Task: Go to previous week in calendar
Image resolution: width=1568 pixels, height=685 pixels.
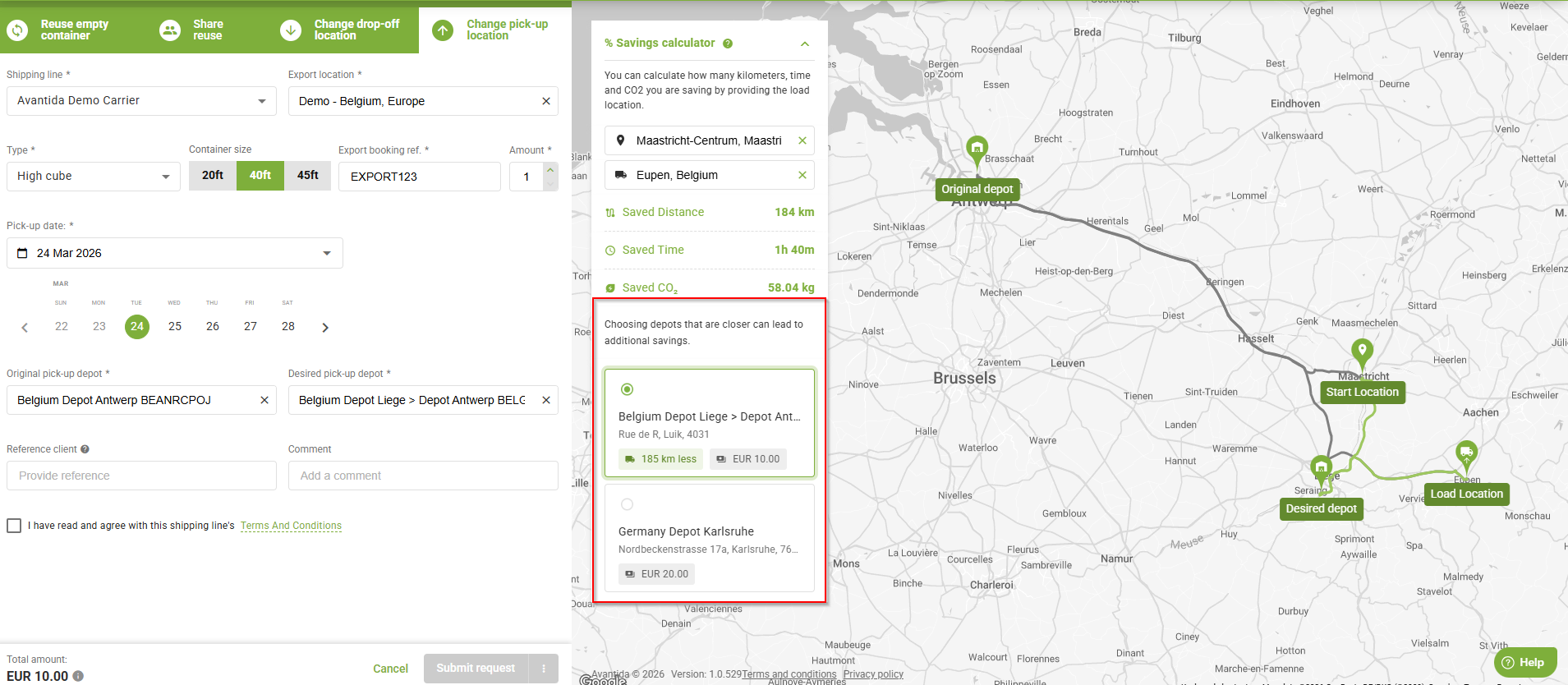Action: click(x=25, y=328)
